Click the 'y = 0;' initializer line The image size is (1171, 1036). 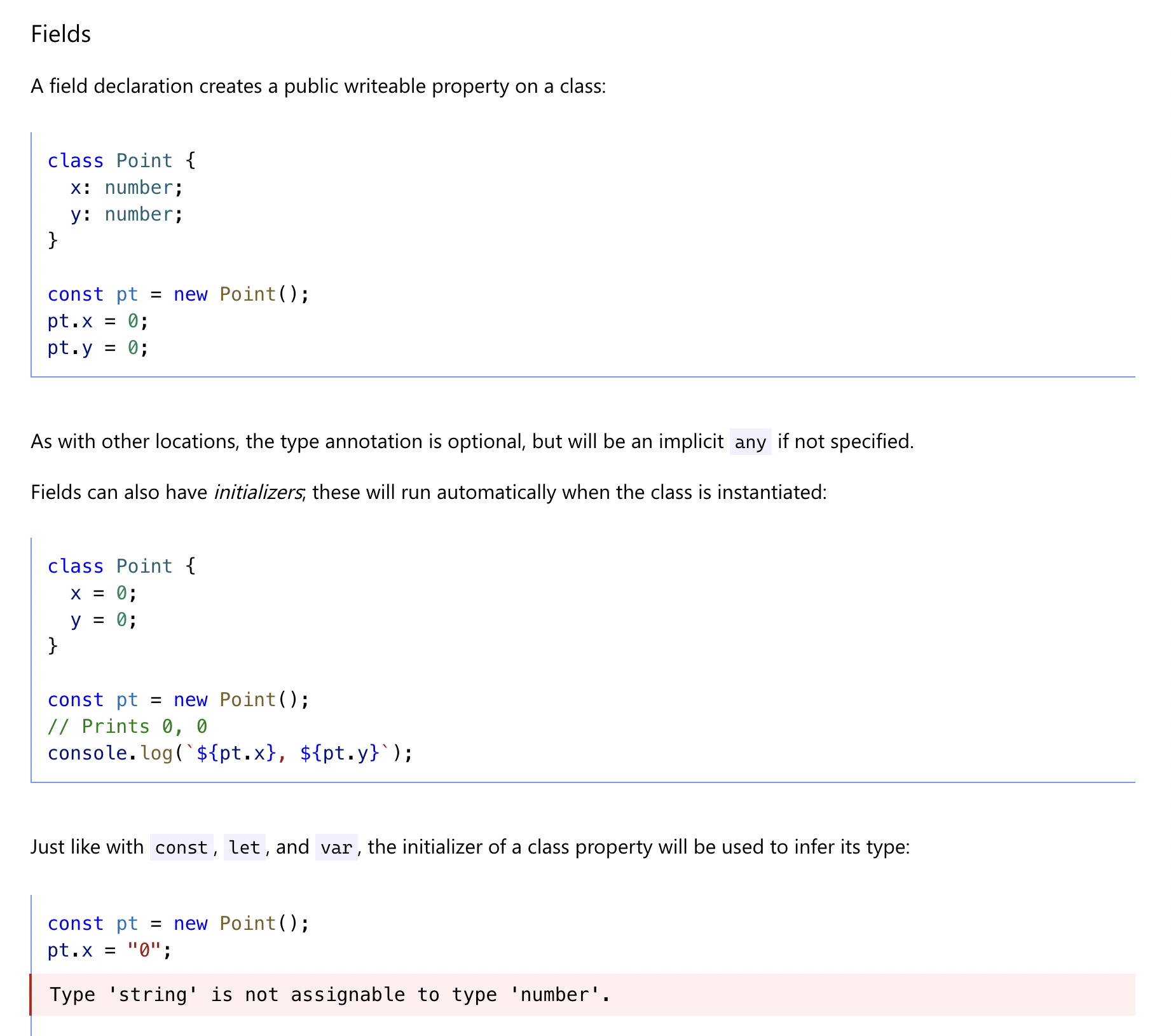(104, 620)
